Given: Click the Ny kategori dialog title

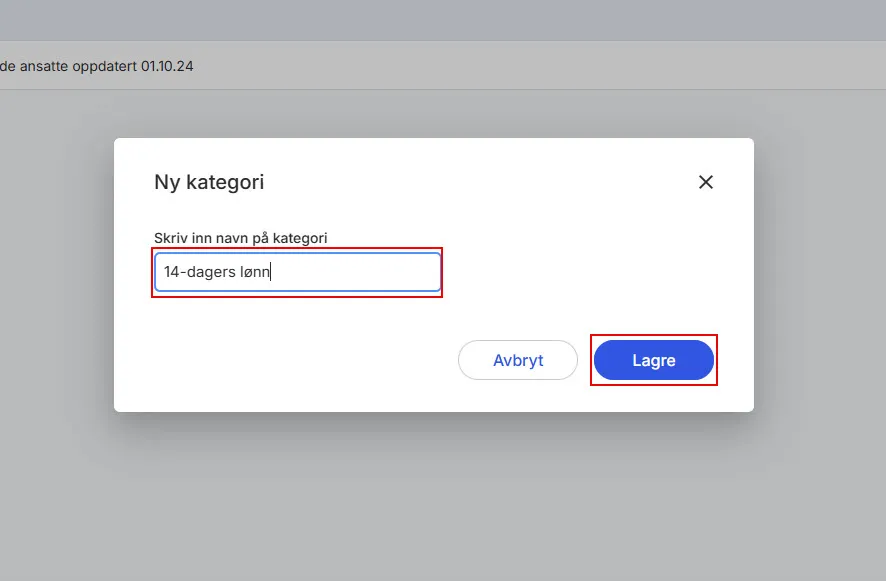Looking at the screenshot, I should pyautogui.click(x=209, y=182).
